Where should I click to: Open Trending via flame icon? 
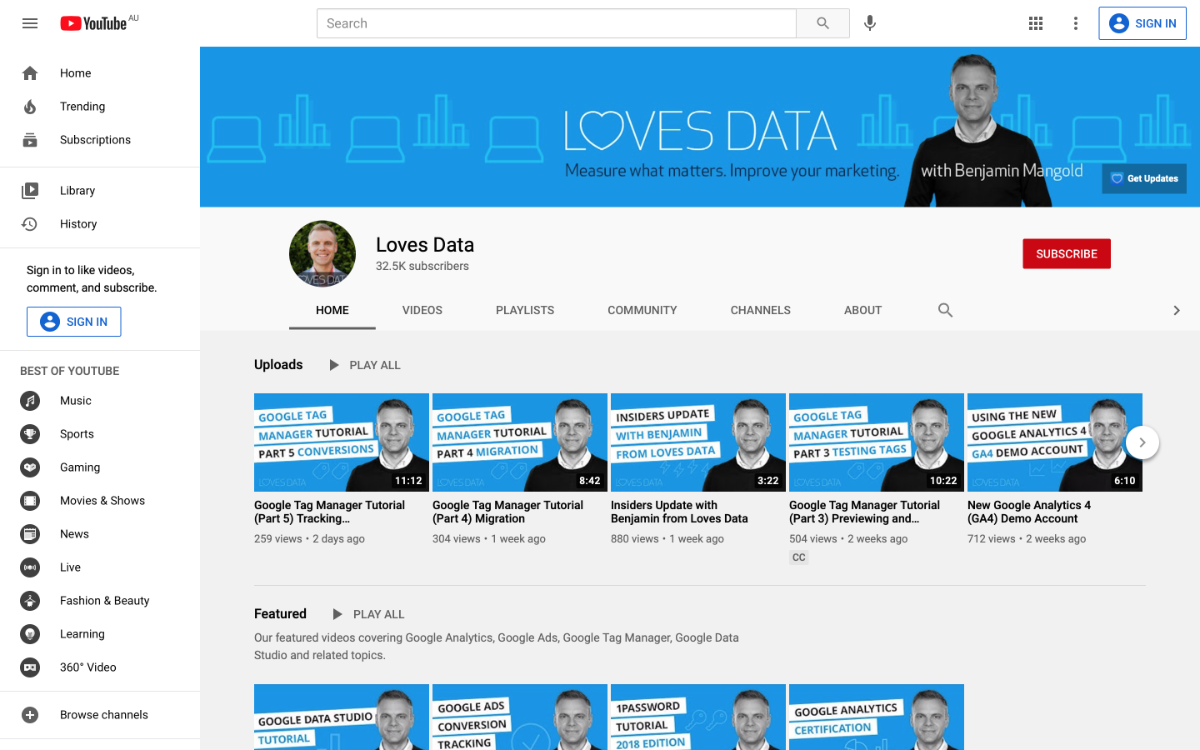point(30,106)
